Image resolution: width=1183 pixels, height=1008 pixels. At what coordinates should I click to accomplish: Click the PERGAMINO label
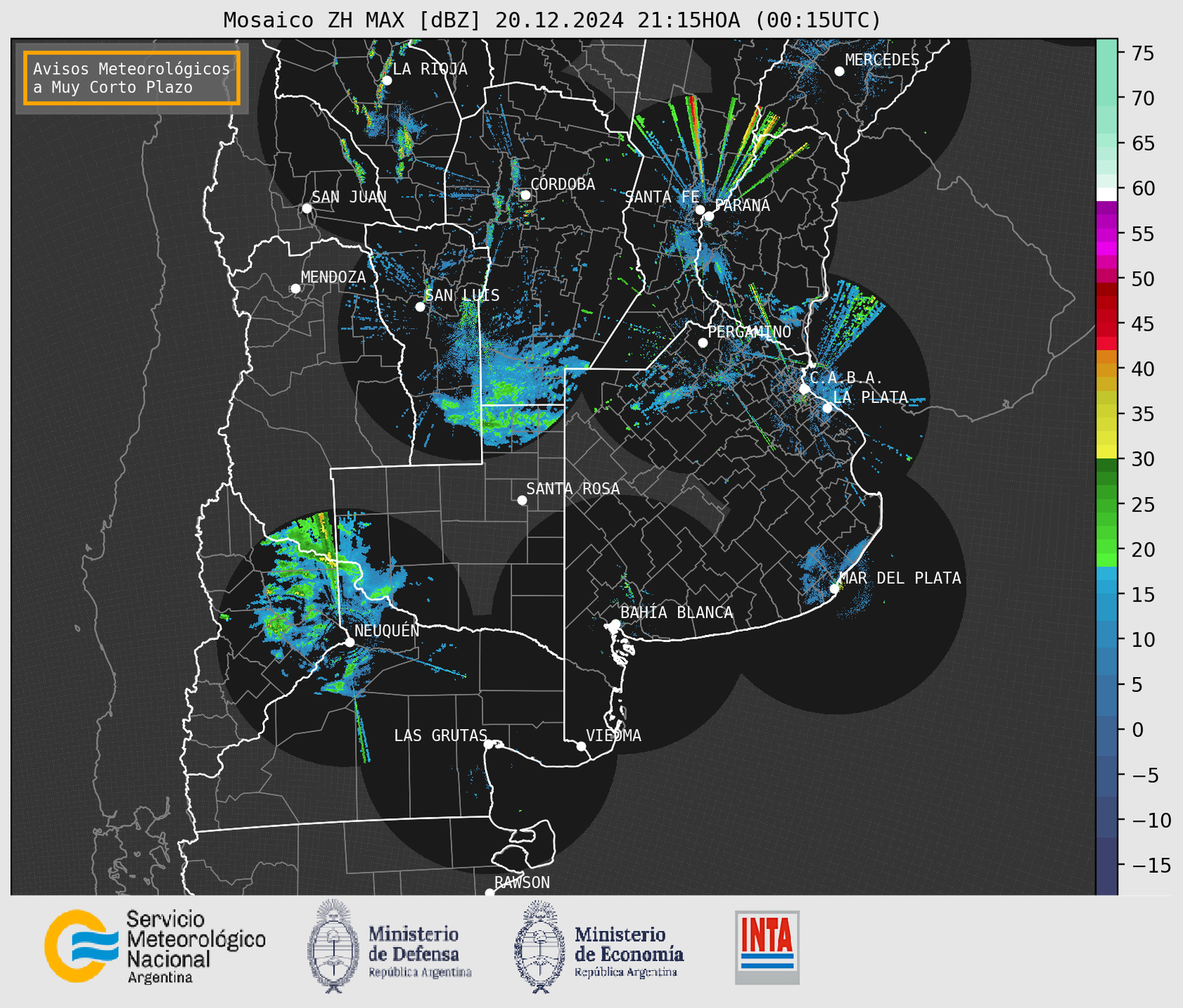(x=749, y=332)
